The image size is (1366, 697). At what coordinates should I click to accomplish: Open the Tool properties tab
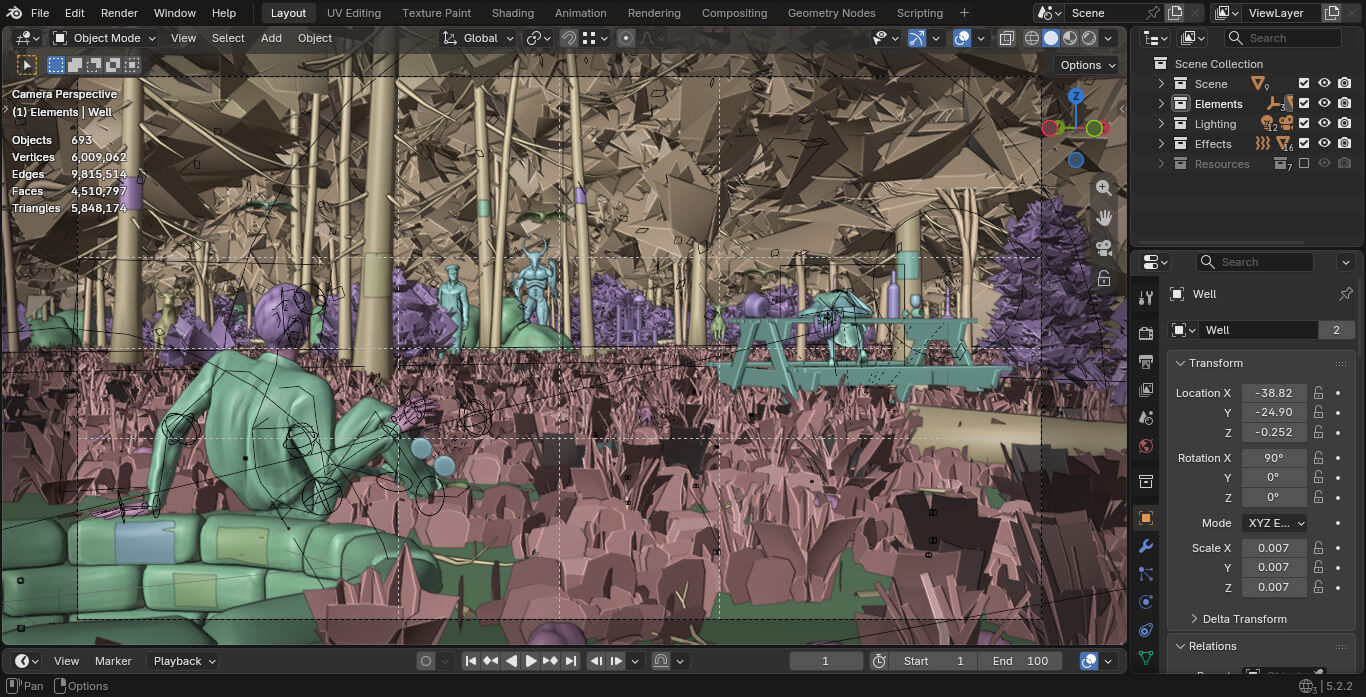click(1146, 298)
